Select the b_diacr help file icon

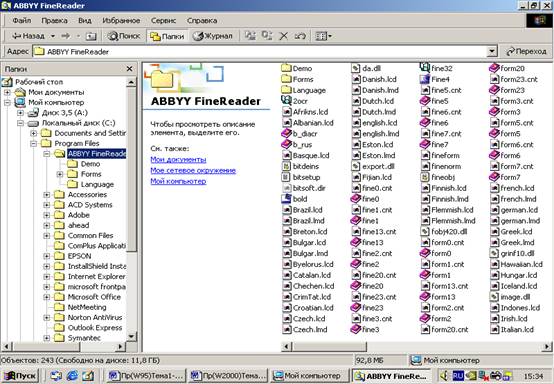pyautogui.click(x=286, y=134)
